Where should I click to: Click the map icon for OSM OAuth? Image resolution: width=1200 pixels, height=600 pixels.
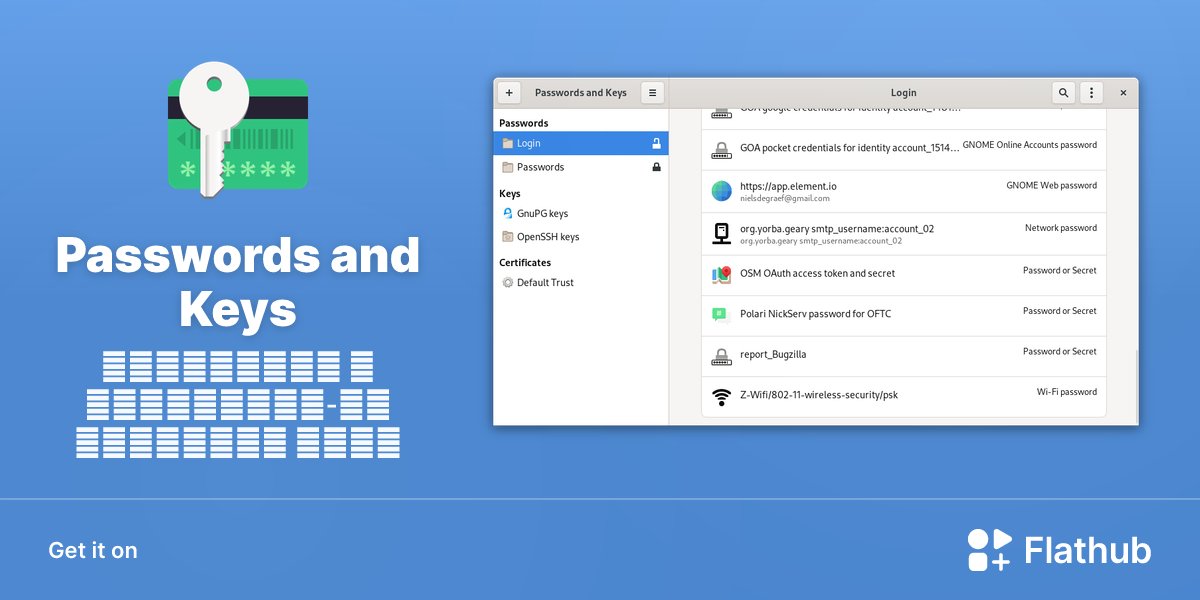click(x=721, y=274)
